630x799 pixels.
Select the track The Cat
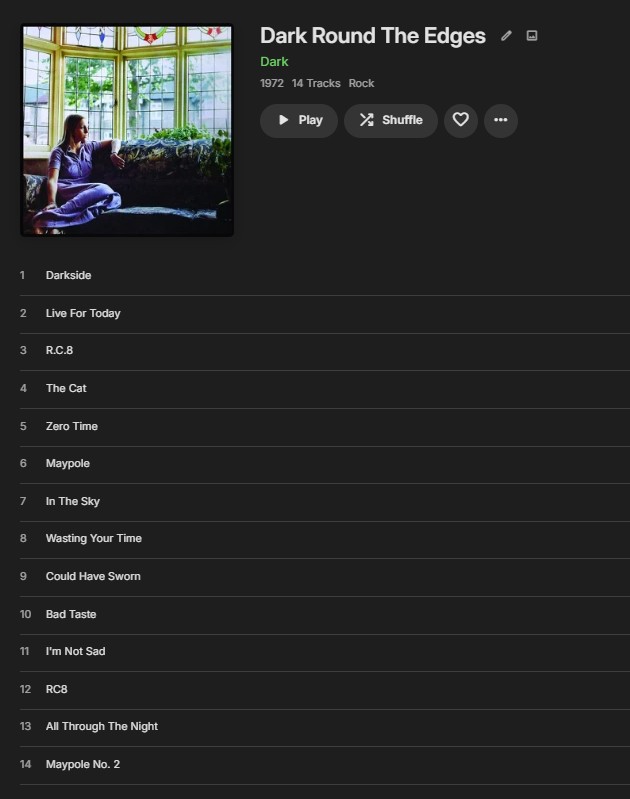[325, 389]
